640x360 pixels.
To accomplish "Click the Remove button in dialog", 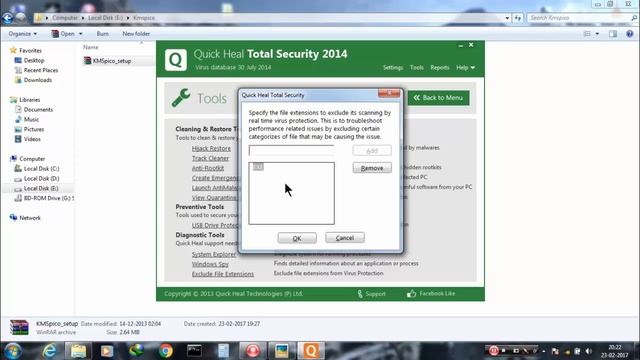I will point(372,168).
